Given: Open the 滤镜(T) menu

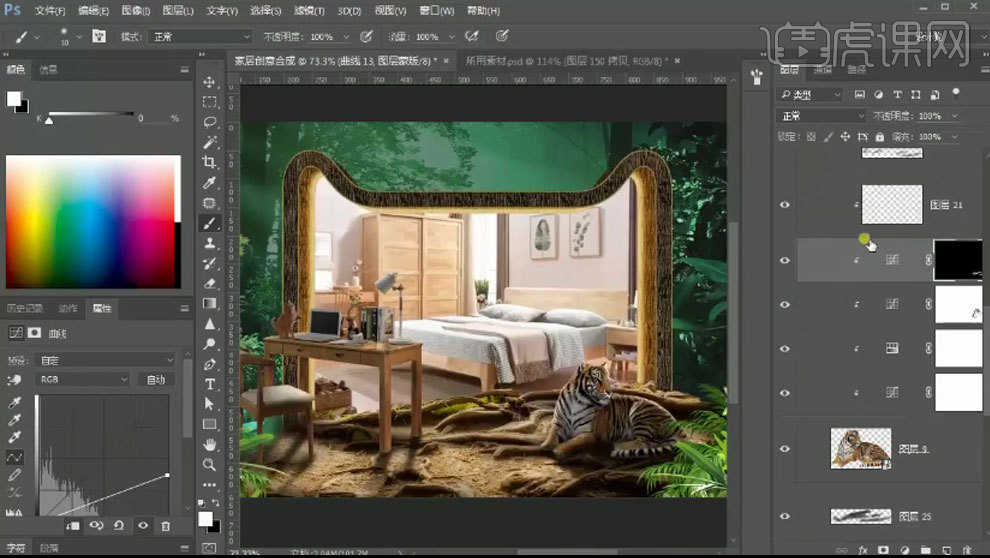Looking at the screenshot, I should (309, 11).
